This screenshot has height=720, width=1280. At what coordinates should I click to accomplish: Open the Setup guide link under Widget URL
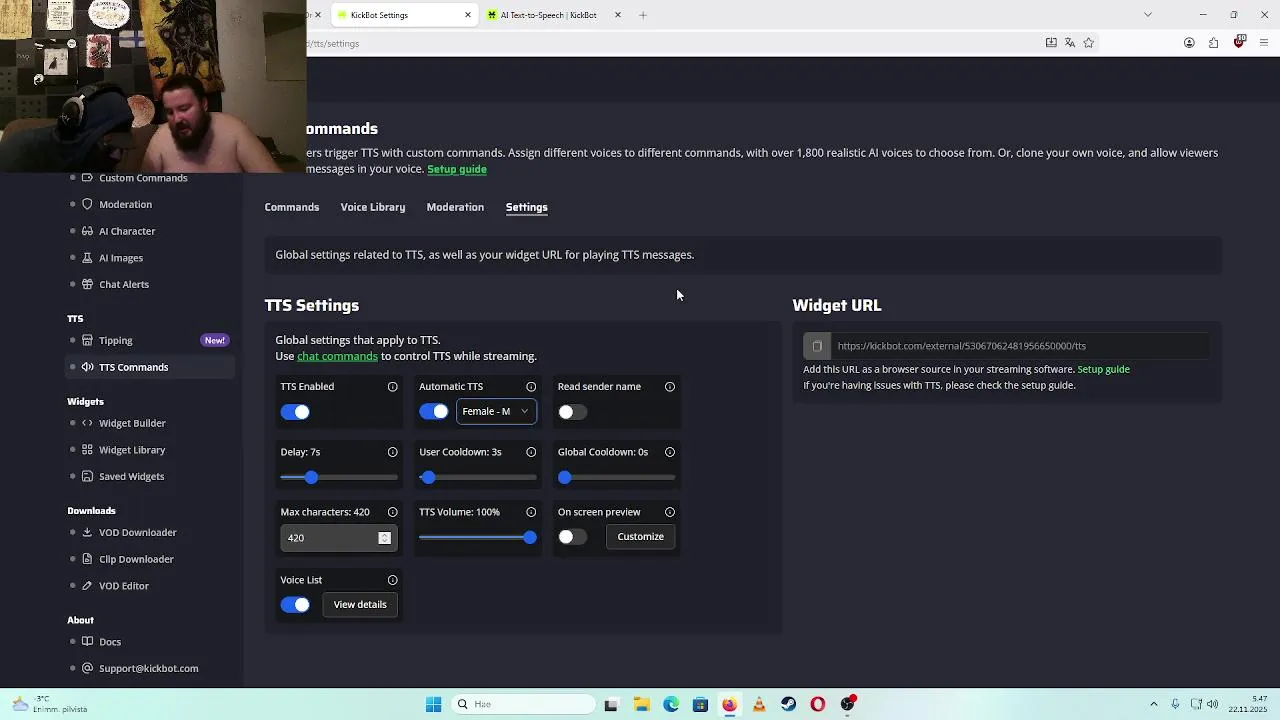tap(1103, 369)
